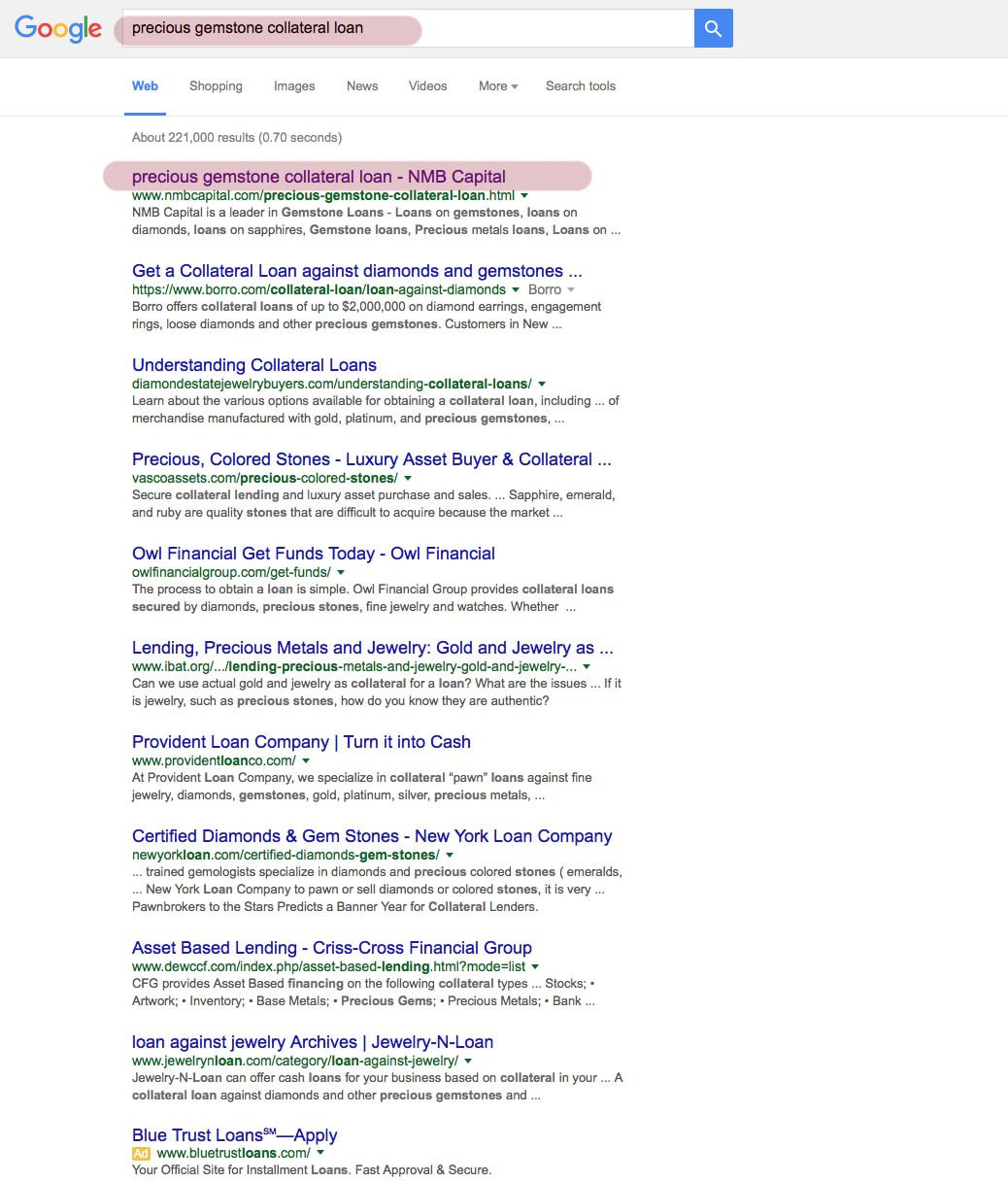
Task: Open Precious, Colored Stones Luxury Asset result
Action: point(372,459)
